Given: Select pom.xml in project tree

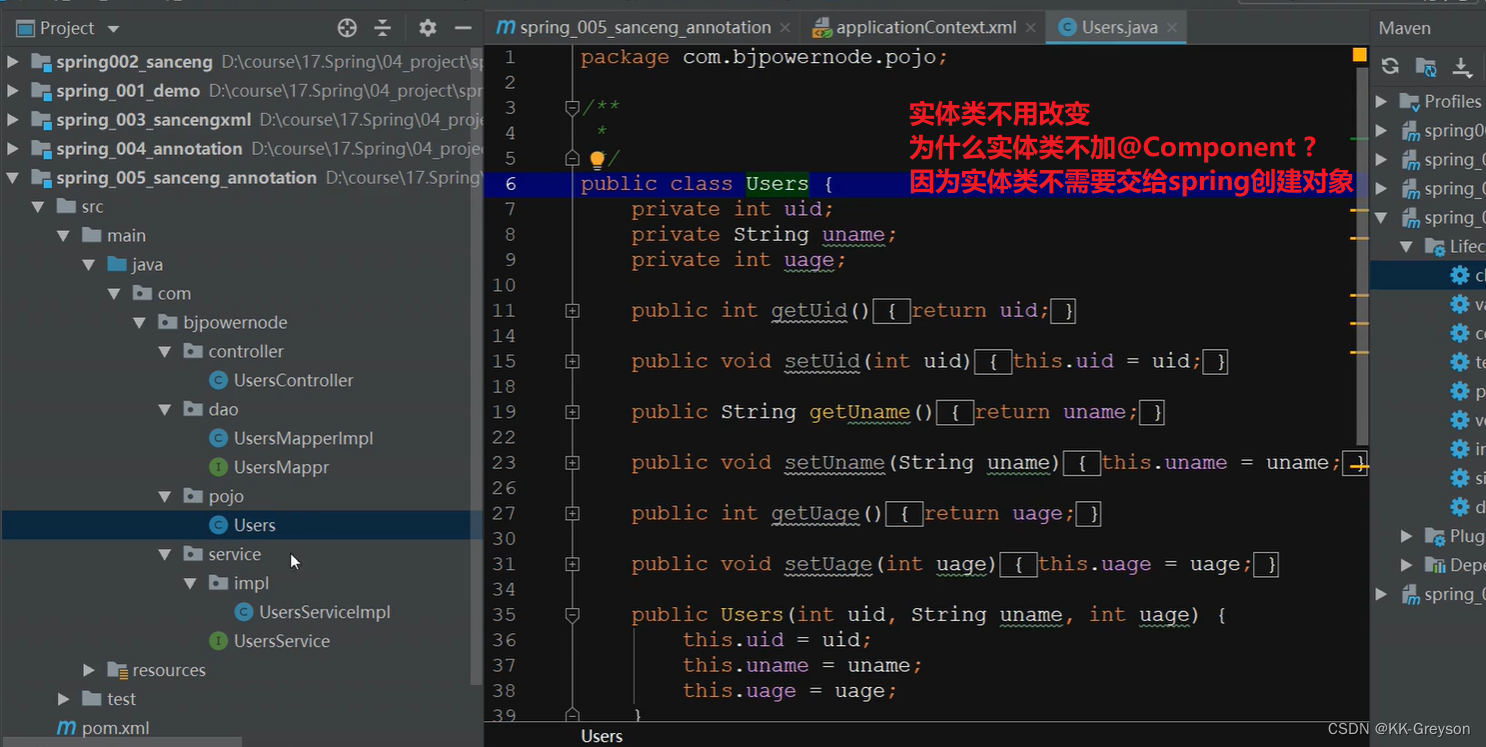Looking at the screenshot, I should pos(115,728).
